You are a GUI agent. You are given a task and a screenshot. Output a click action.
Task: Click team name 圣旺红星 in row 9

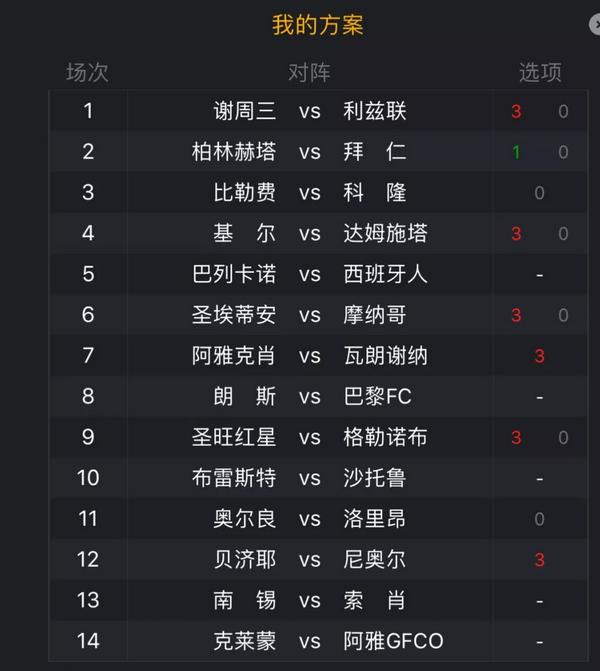click(234, 437)
